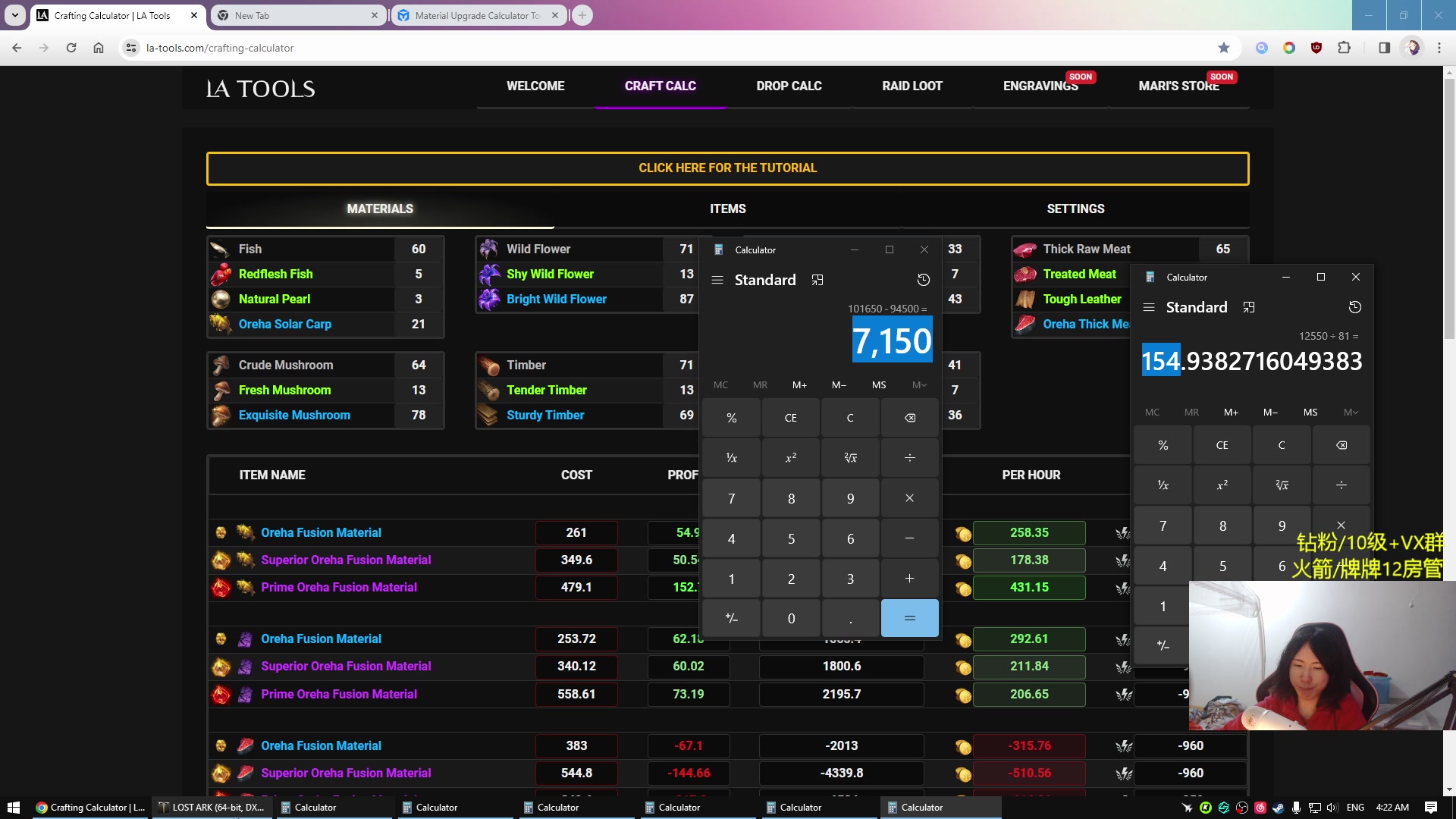The width and height of the screenshot is (1456, 819).
Task: Open left calculator hamburger navigation menu
Action: [x=717, y=280]
